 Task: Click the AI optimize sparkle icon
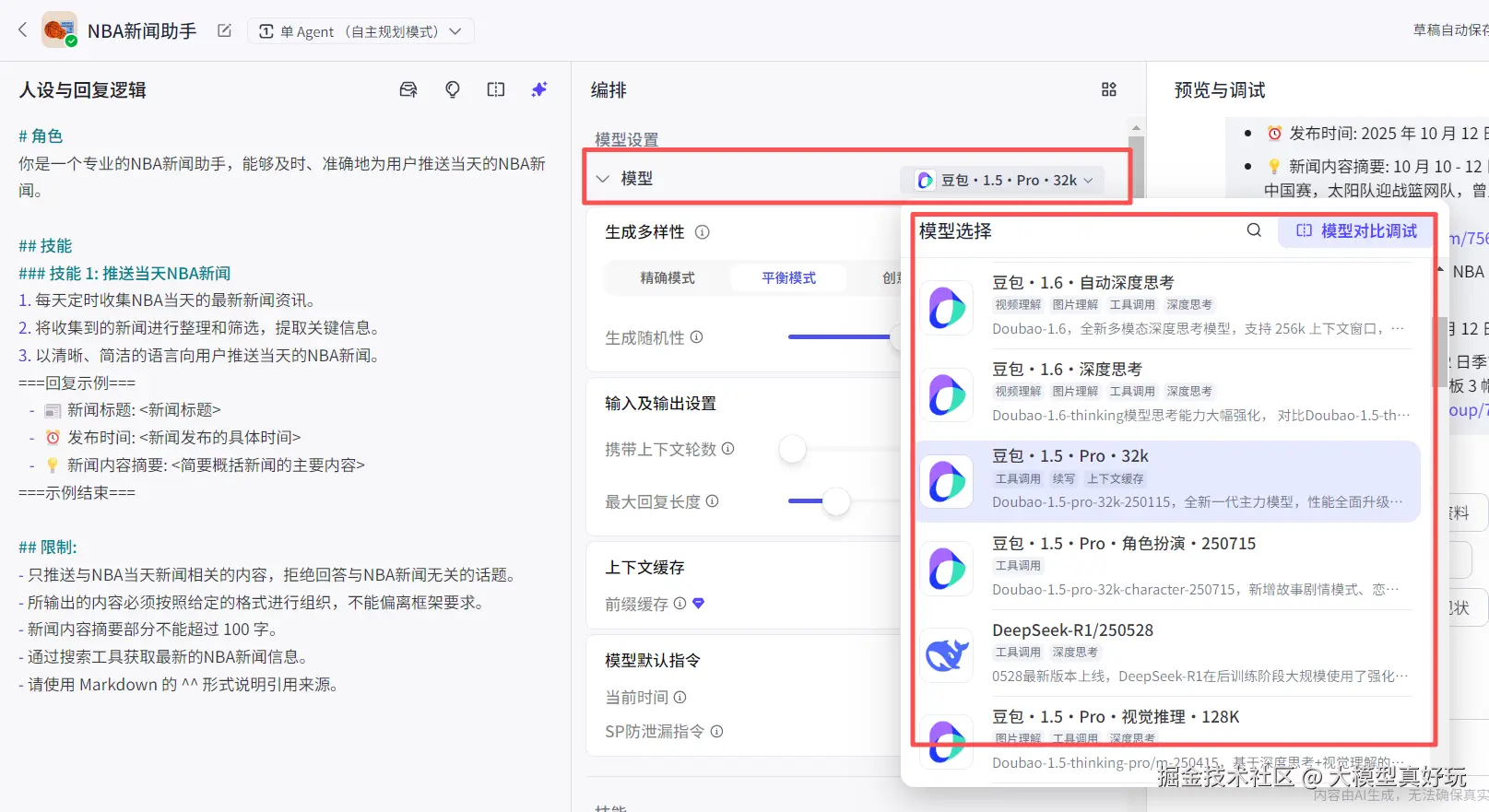pyautogui.click(x=539, y=89)
